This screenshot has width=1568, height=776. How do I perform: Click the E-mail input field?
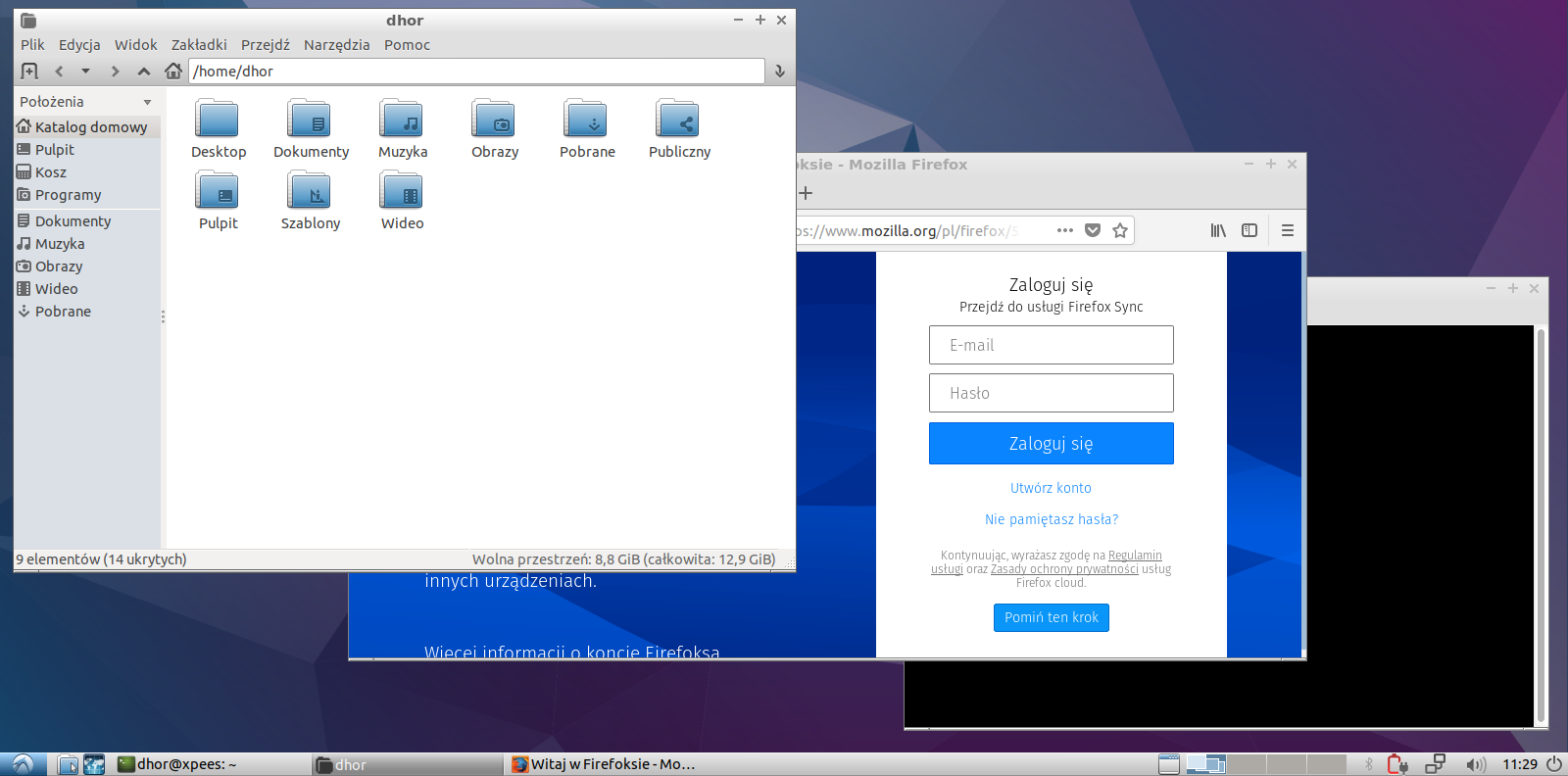[1052, 345]
